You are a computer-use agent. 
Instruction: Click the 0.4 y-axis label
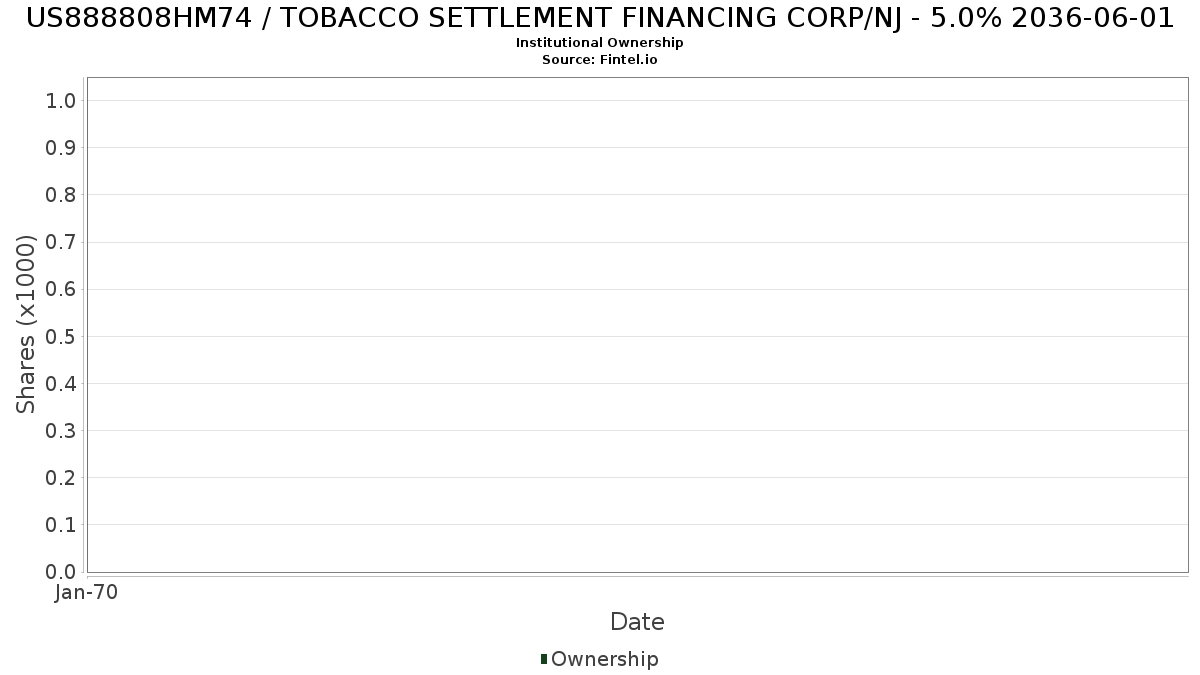pos(61,384)
